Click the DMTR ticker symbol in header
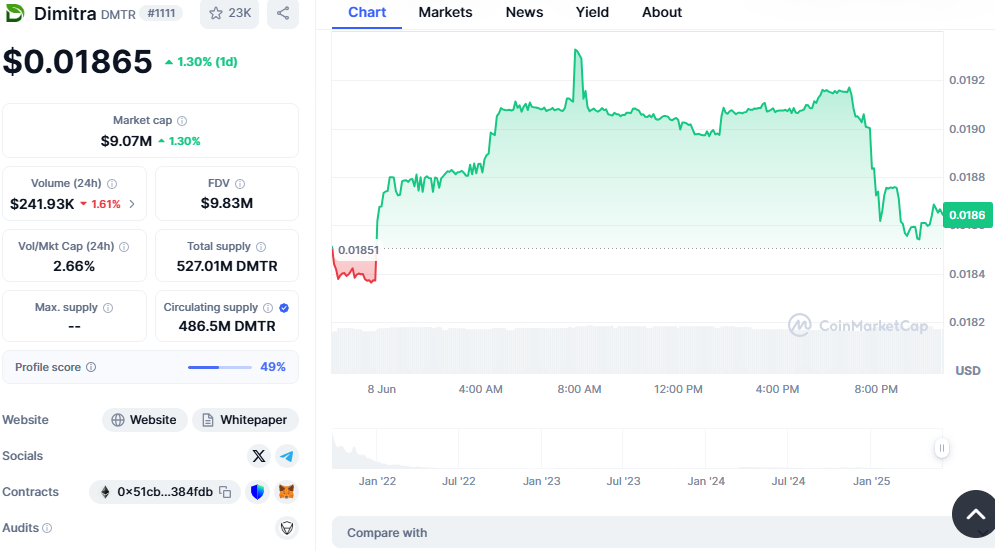Viewport: 995px width, 551px height. click(118, 14)
